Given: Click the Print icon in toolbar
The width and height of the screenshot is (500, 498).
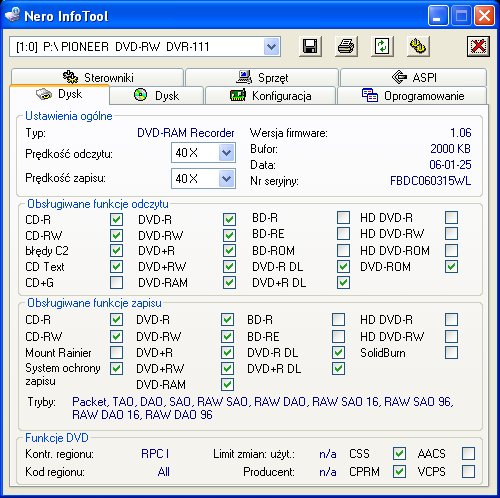Looking at the screenshot, I should 346,46.
